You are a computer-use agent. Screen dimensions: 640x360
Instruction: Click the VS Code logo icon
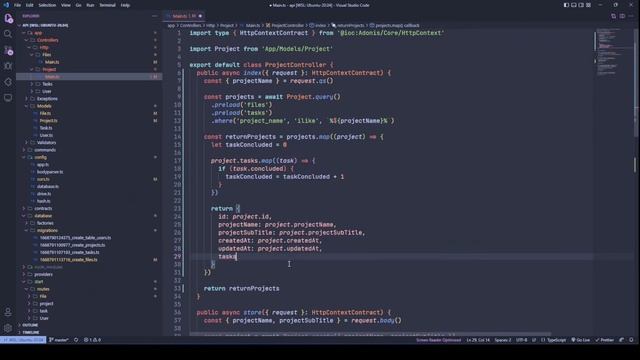[x=6, y=5]
